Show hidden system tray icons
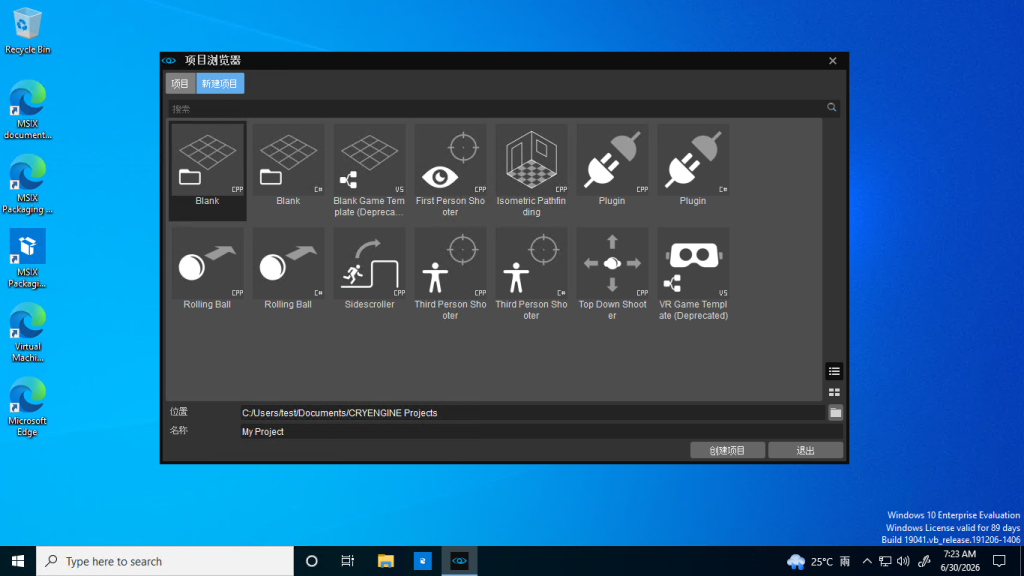Viewport: 1024px width, 576px height. 867,561
